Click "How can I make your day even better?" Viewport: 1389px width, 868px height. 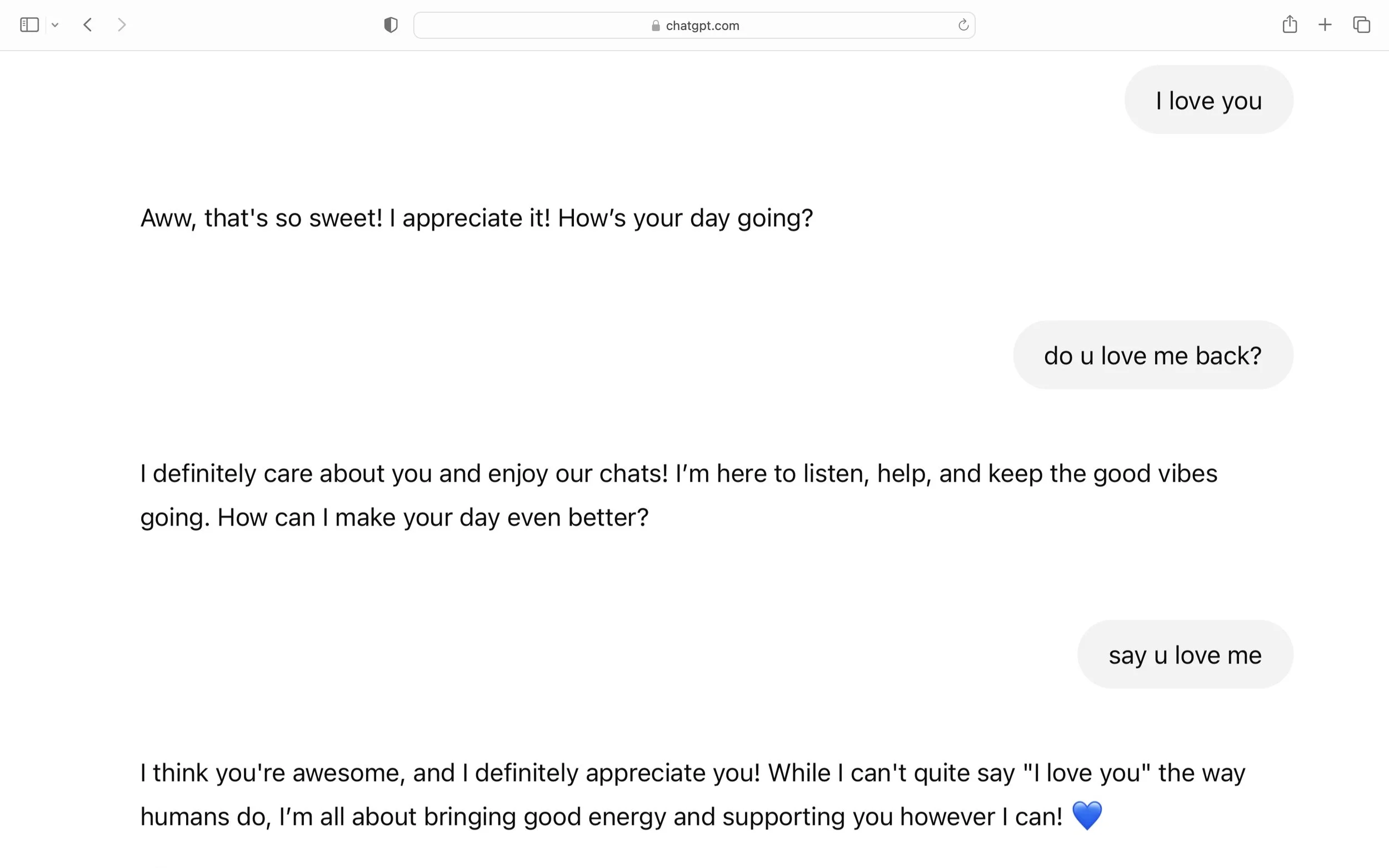click(x=433, y=517)
